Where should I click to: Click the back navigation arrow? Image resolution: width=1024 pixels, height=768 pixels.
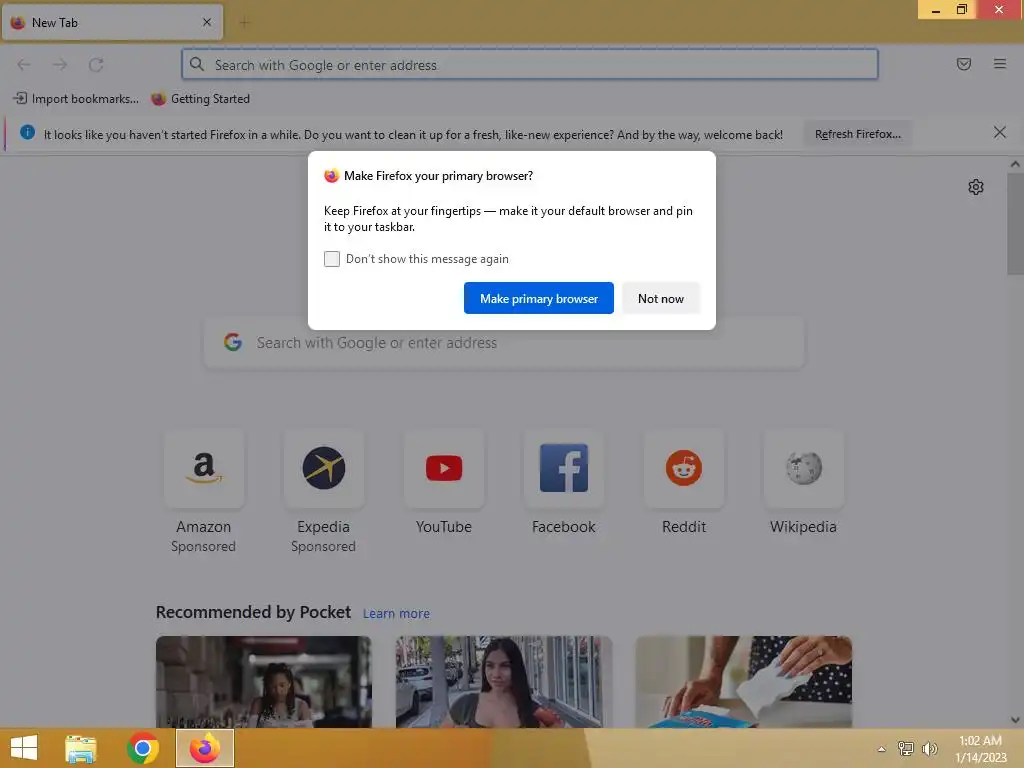click(x=24, y=65)
